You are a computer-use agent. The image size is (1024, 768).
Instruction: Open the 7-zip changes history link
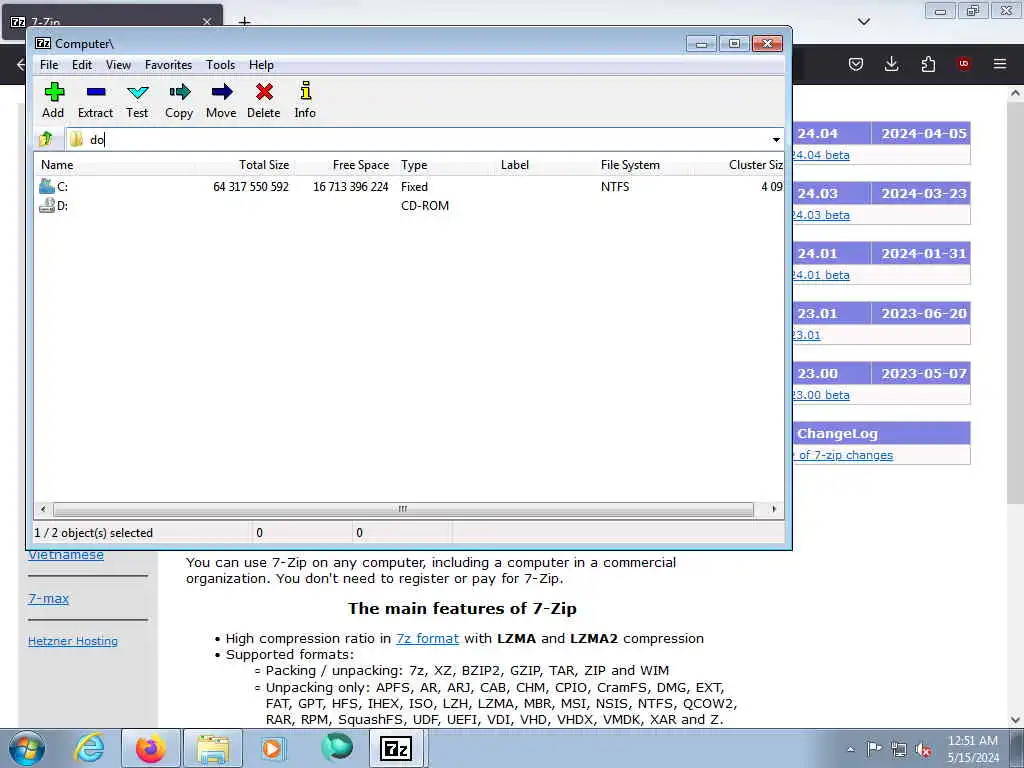point(842,455)
